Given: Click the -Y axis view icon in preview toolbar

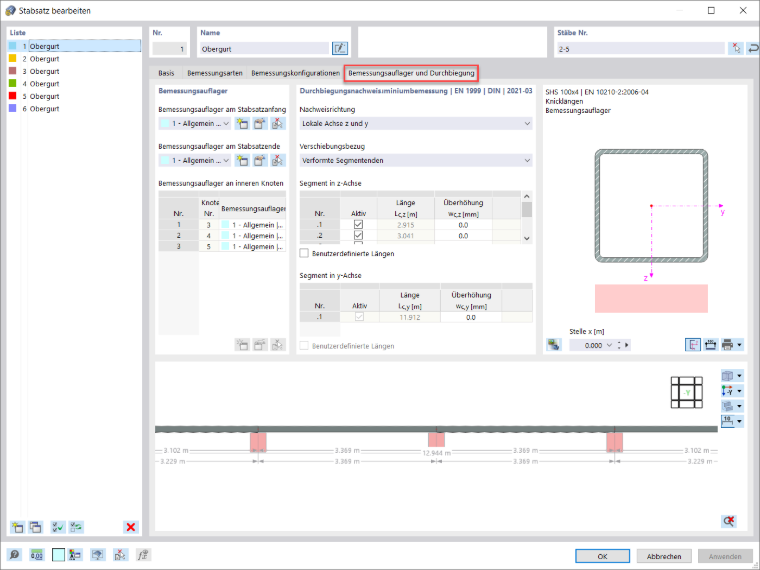Looking at the screenshot, I should [728, 391].
